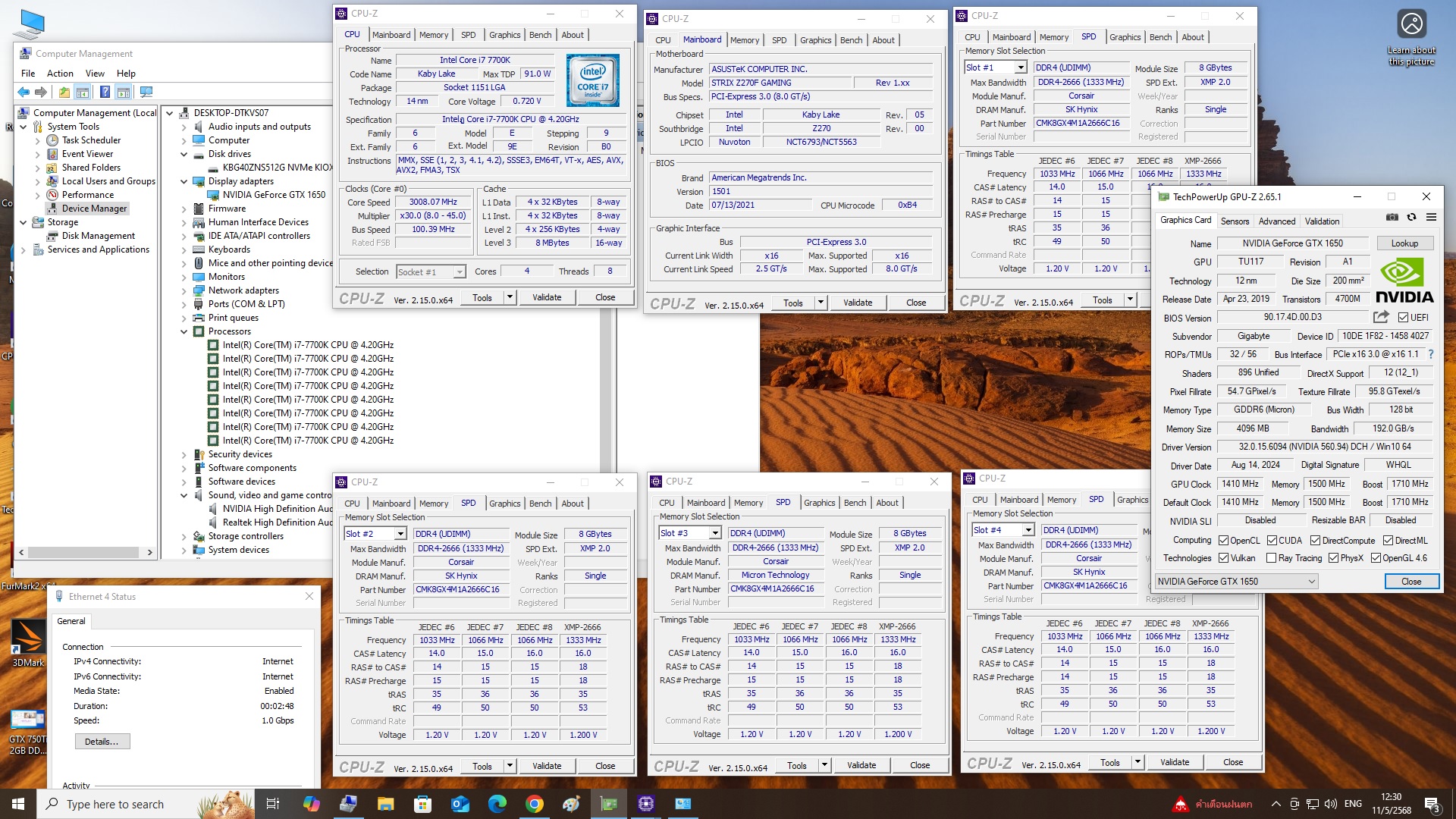
Task: Open the 3DMark desktop shortcut
Action: (28, 643)
